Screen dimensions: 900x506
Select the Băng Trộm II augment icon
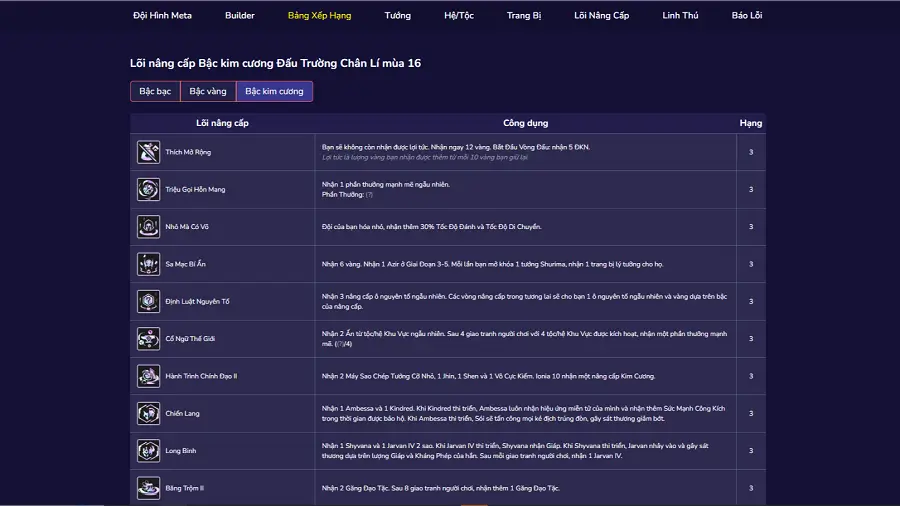[x=148, y=488]
